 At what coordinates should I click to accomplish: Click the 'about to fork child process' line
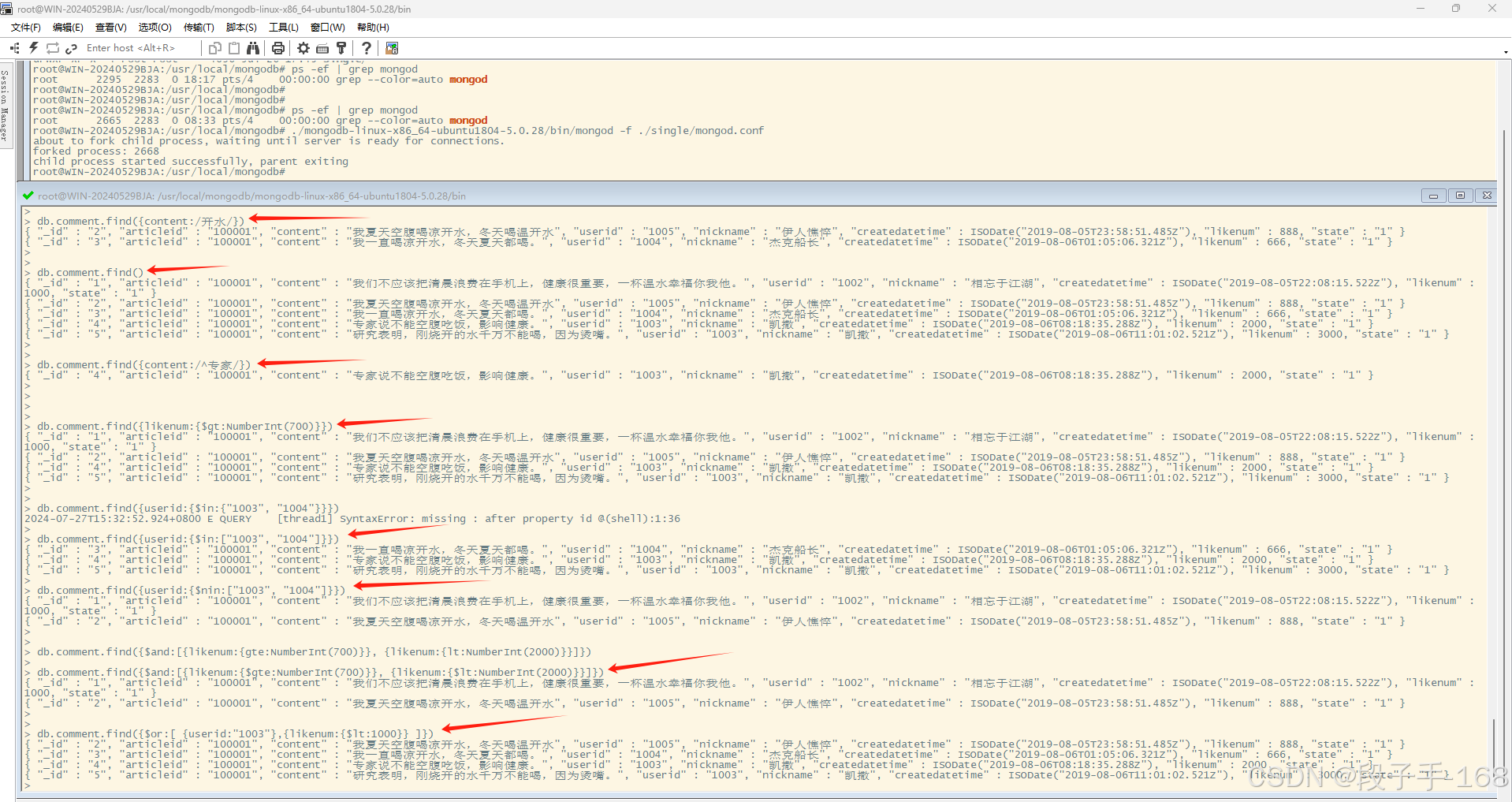[x=268, y=141]
